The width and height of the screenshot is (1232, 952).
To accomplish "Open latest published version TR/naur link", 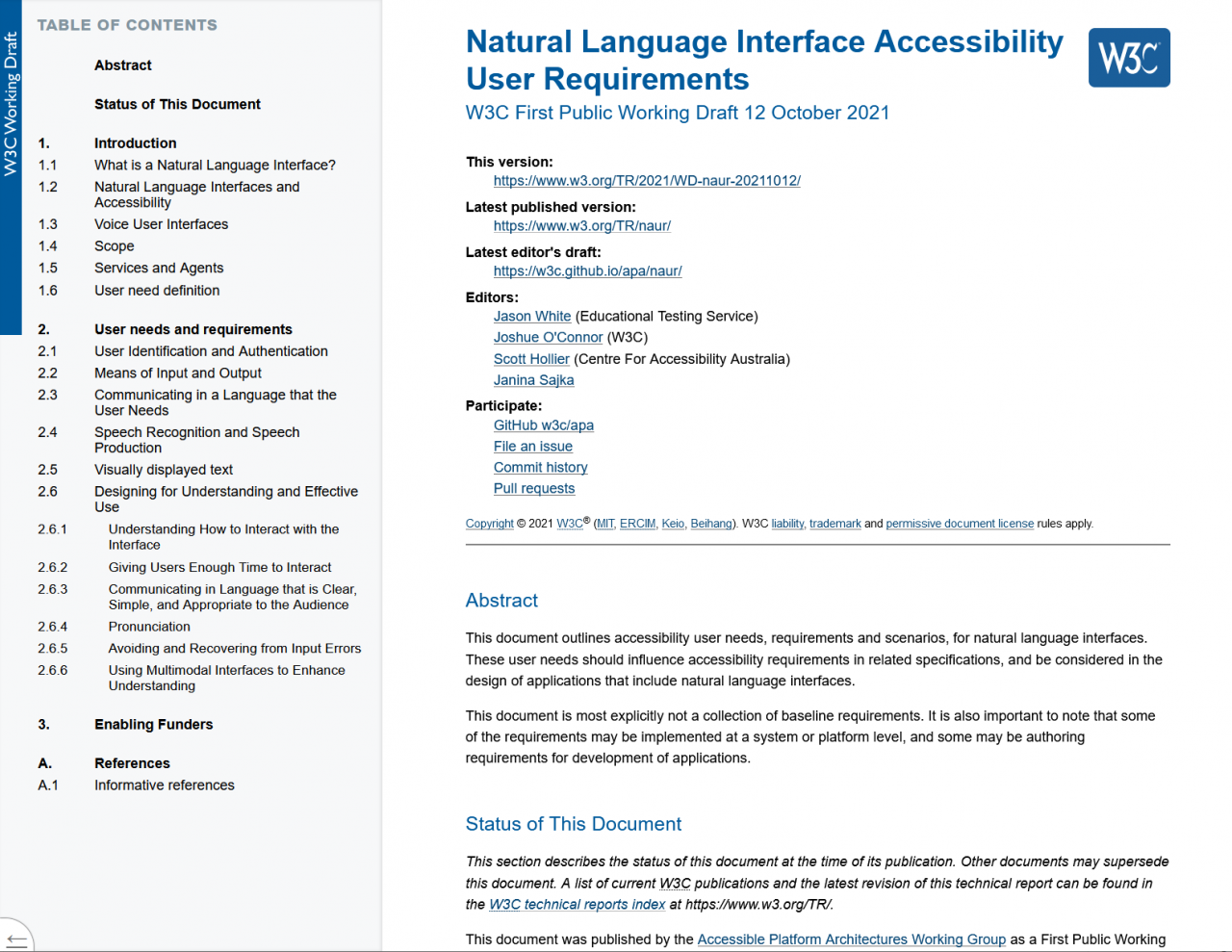I will coord(582,226).
